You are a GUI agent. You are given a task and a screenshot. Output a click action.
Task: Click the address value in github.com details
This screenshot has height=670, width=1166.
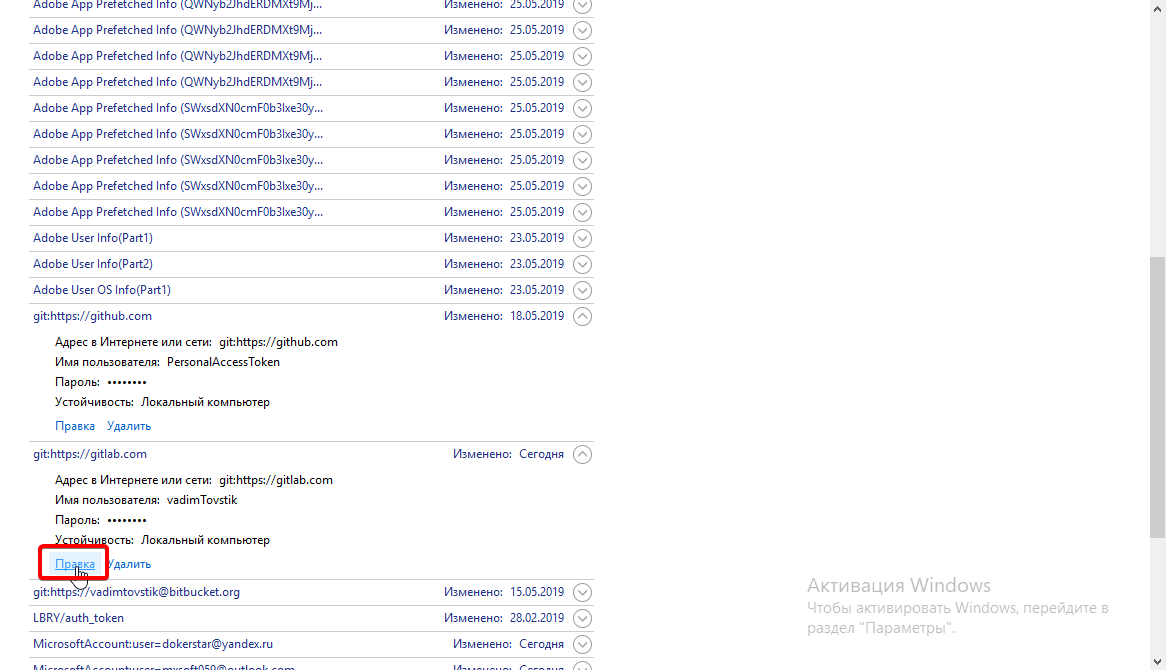point(278,342)
